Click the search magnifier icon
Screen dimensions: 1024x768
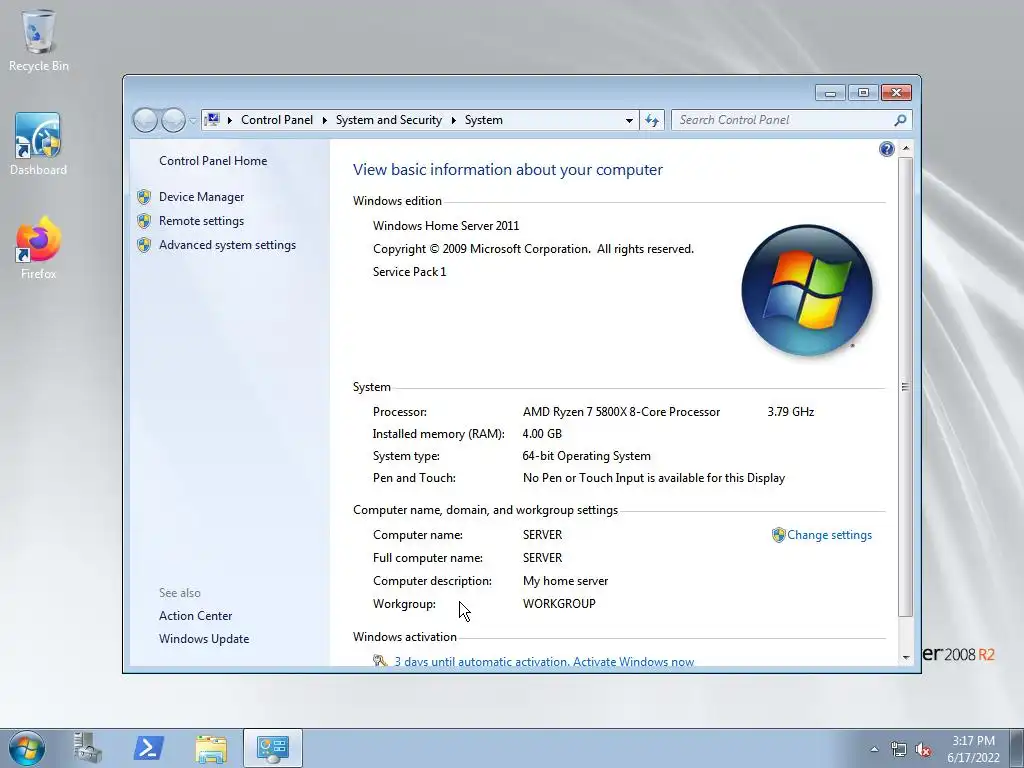click(x=900, y=120)
